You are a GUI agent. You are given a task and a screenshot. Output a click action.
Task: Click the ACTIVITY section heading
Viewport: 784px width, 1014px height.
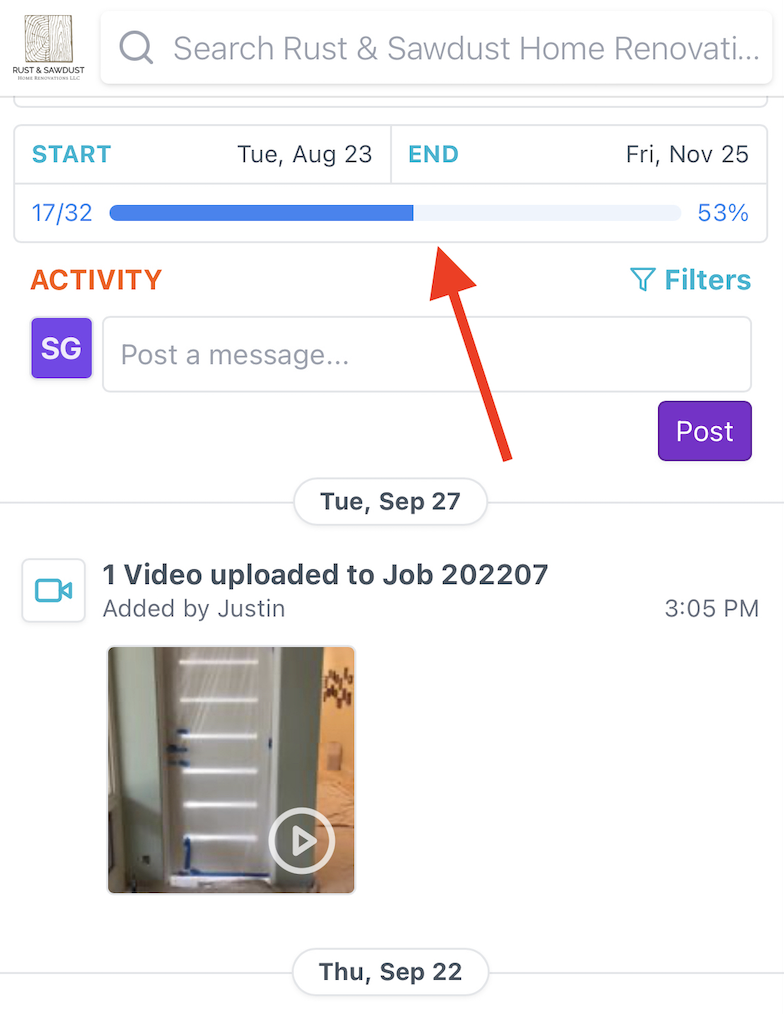[96, 279]
